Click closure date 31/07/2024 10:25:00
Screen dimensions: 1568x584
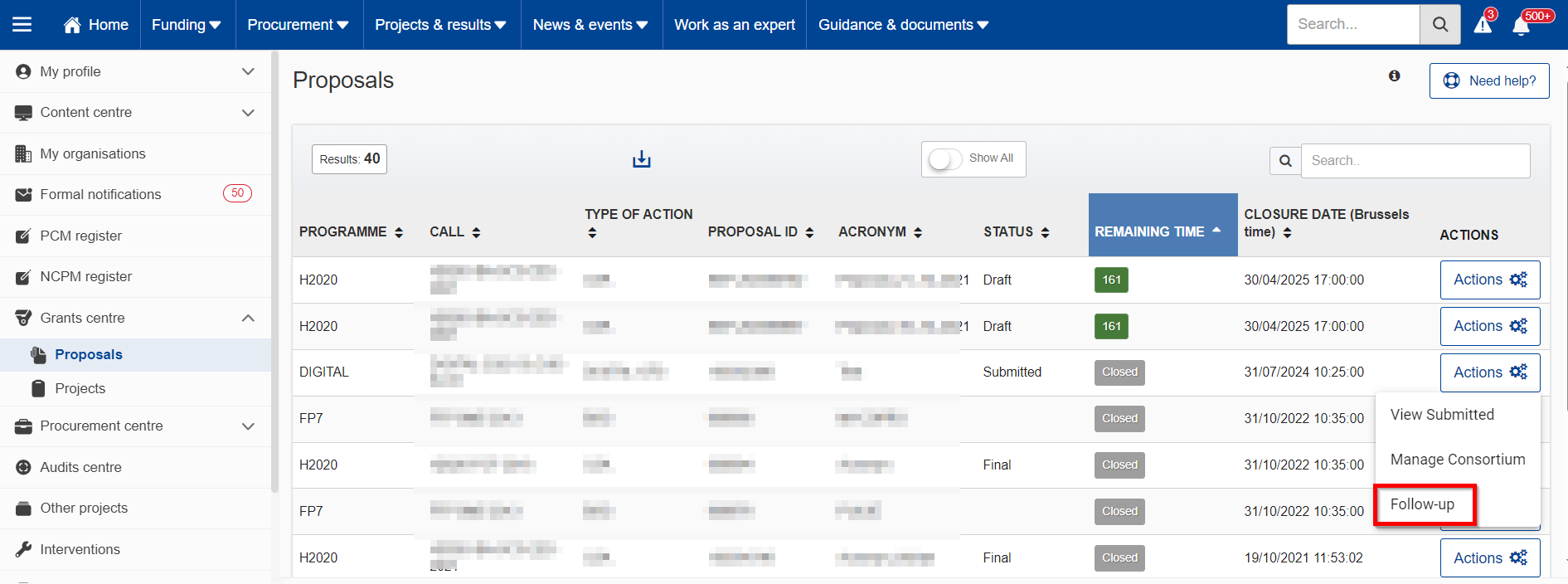click(1303, 372)
